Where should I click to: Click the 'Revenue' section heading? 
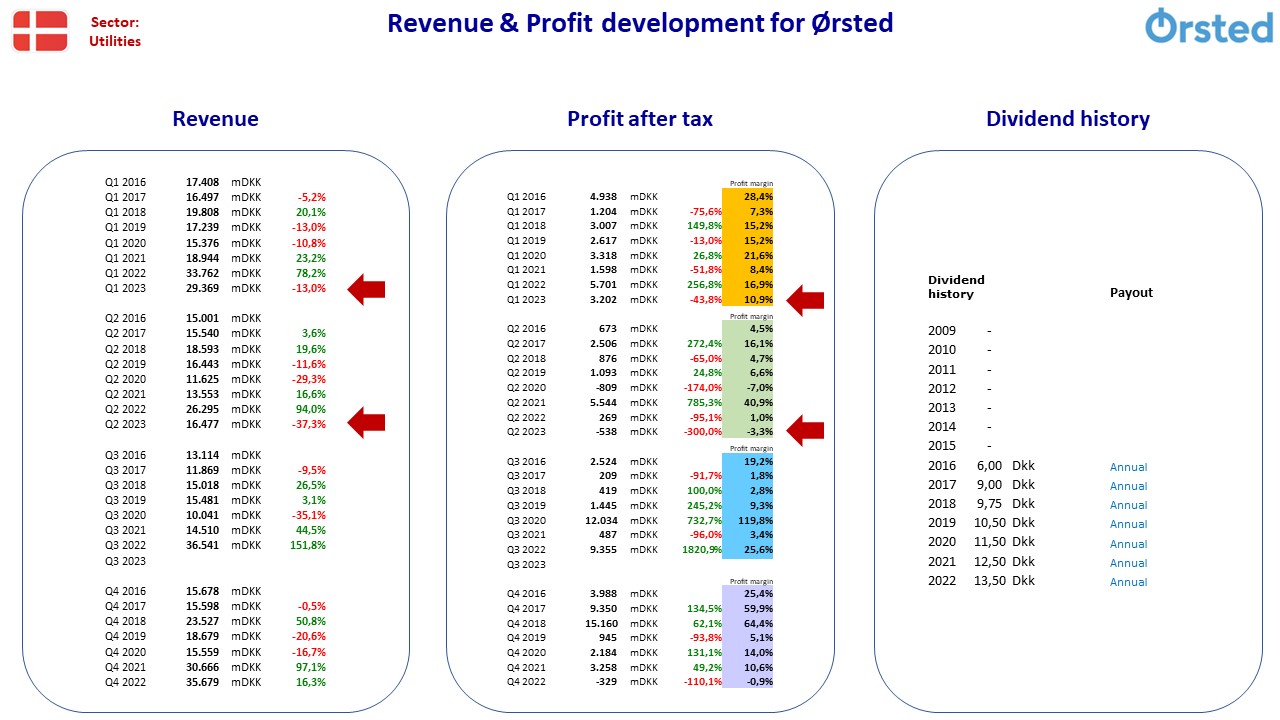tap(215, 119)
